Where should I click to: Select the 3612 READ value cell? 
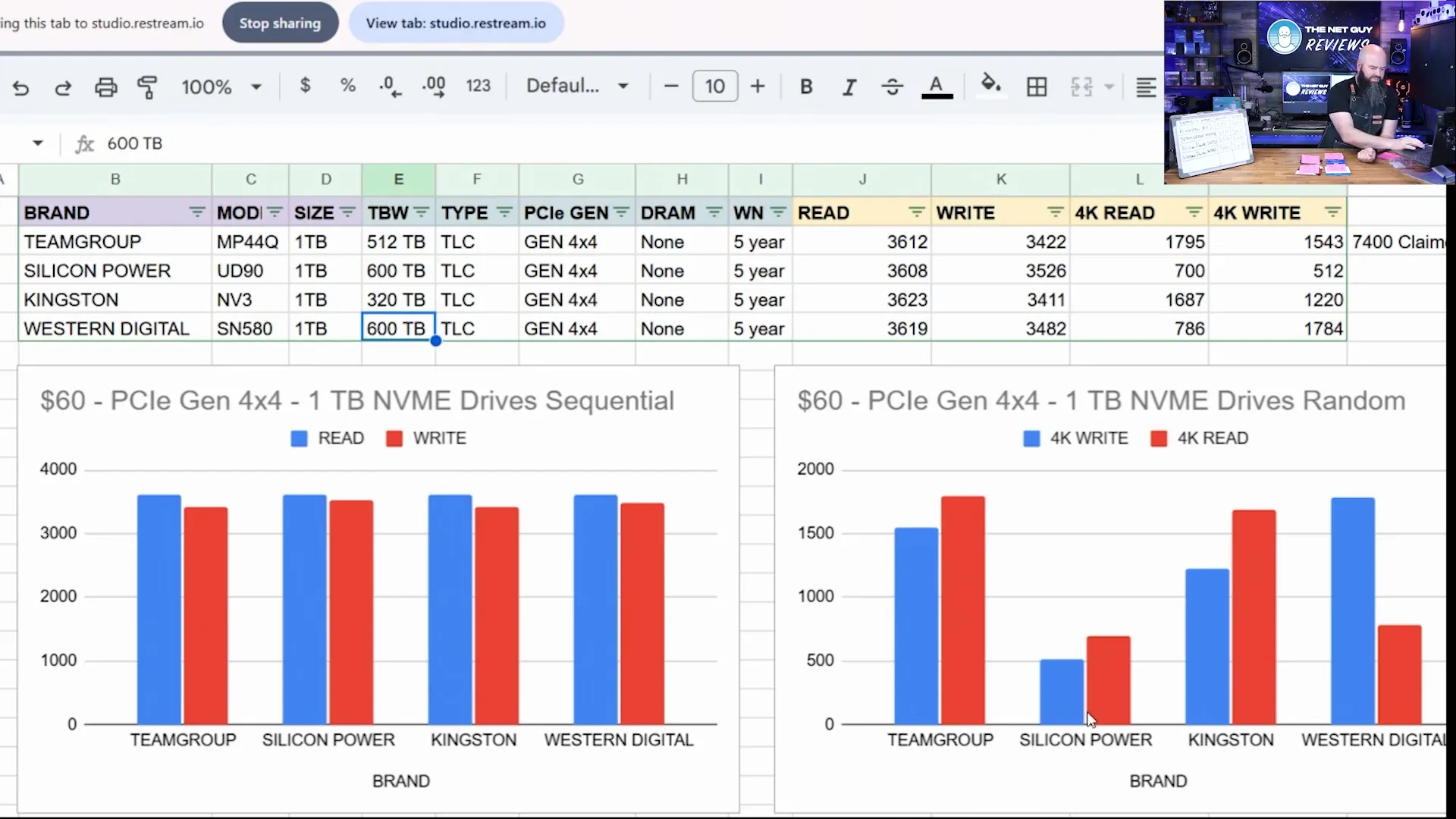tap(862, 242)
